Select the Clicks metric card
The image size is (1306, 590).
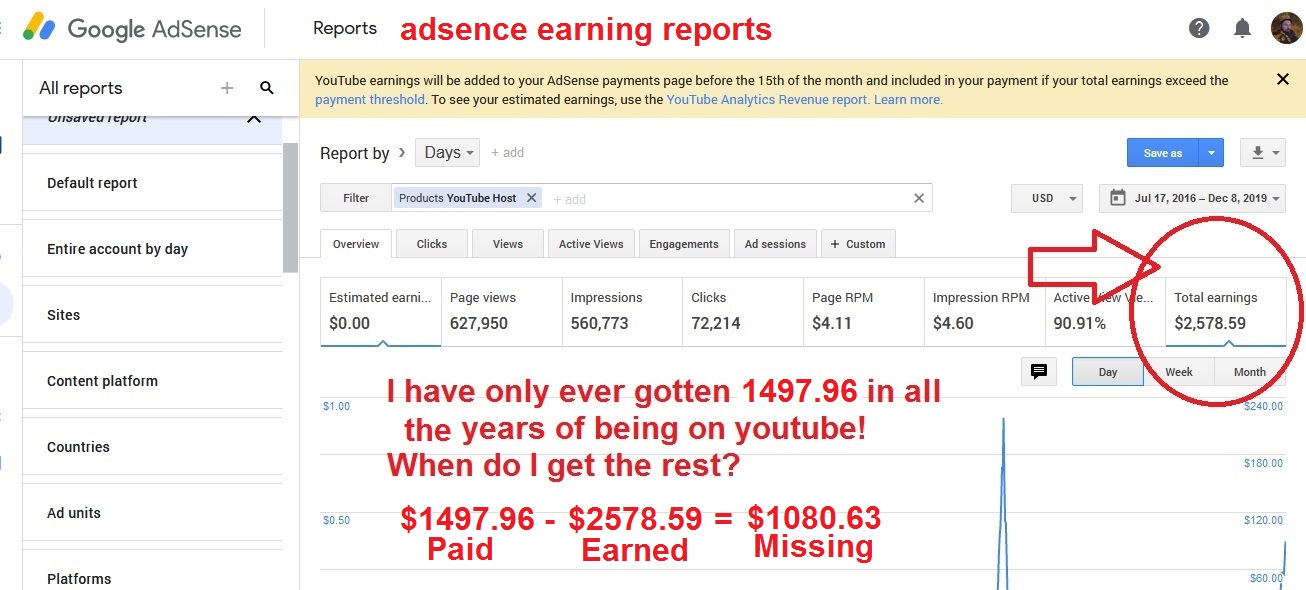click(743, 312)
